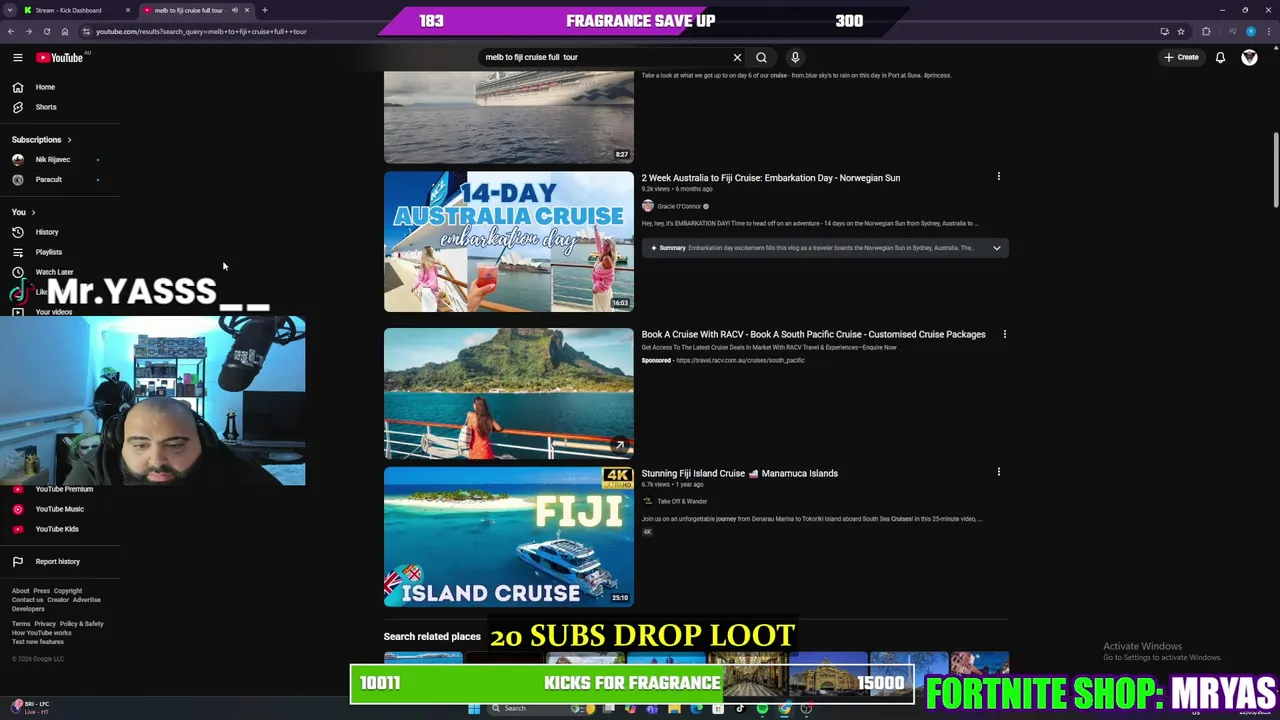This screenshot has width=1280, height=720.
Task: Submit search with the magnifier button
Action: (761, 57)
